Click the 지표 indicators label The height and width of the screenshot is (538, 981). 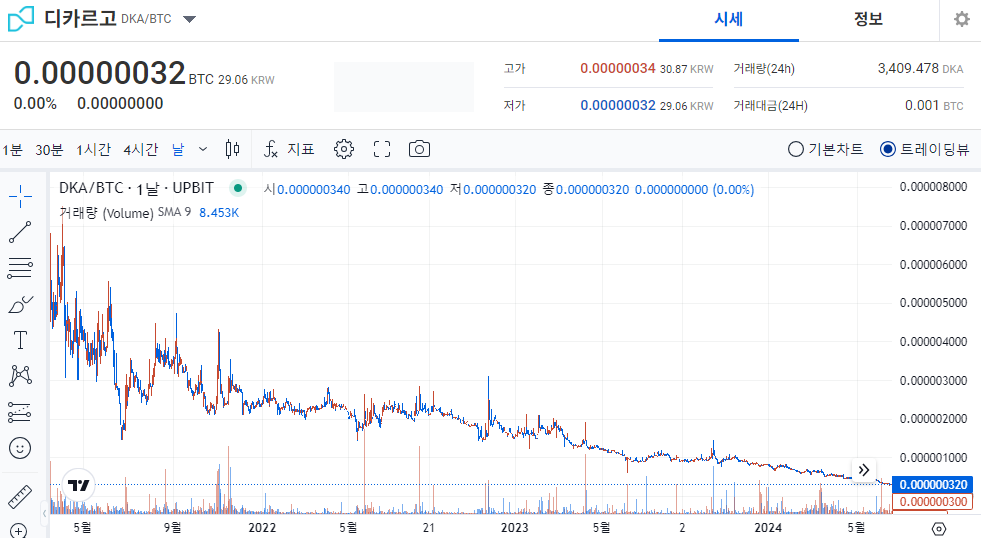click(301, 150)
